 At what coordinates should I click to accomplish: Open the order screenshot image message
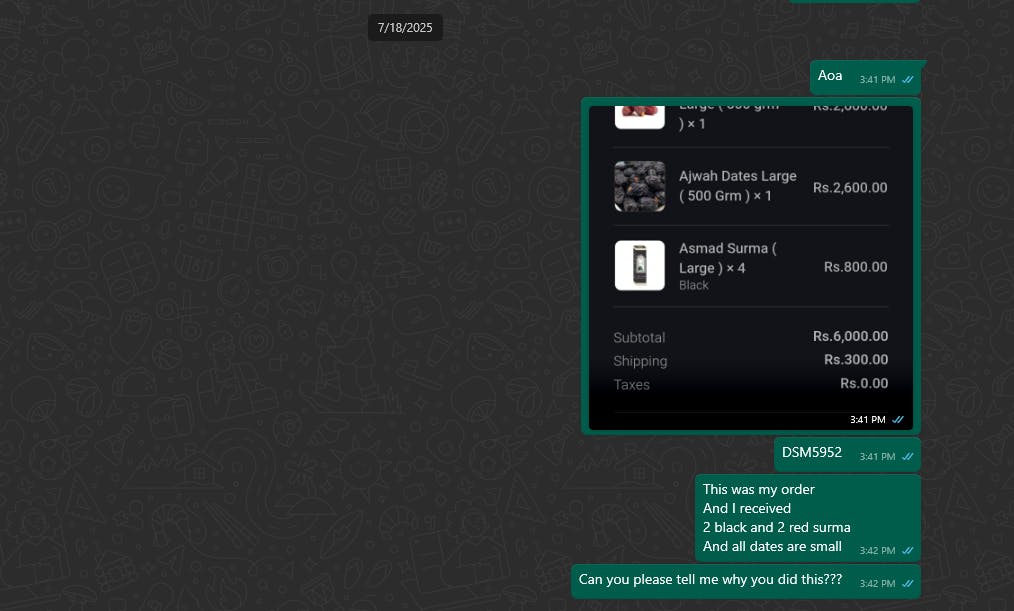(751, 268)
